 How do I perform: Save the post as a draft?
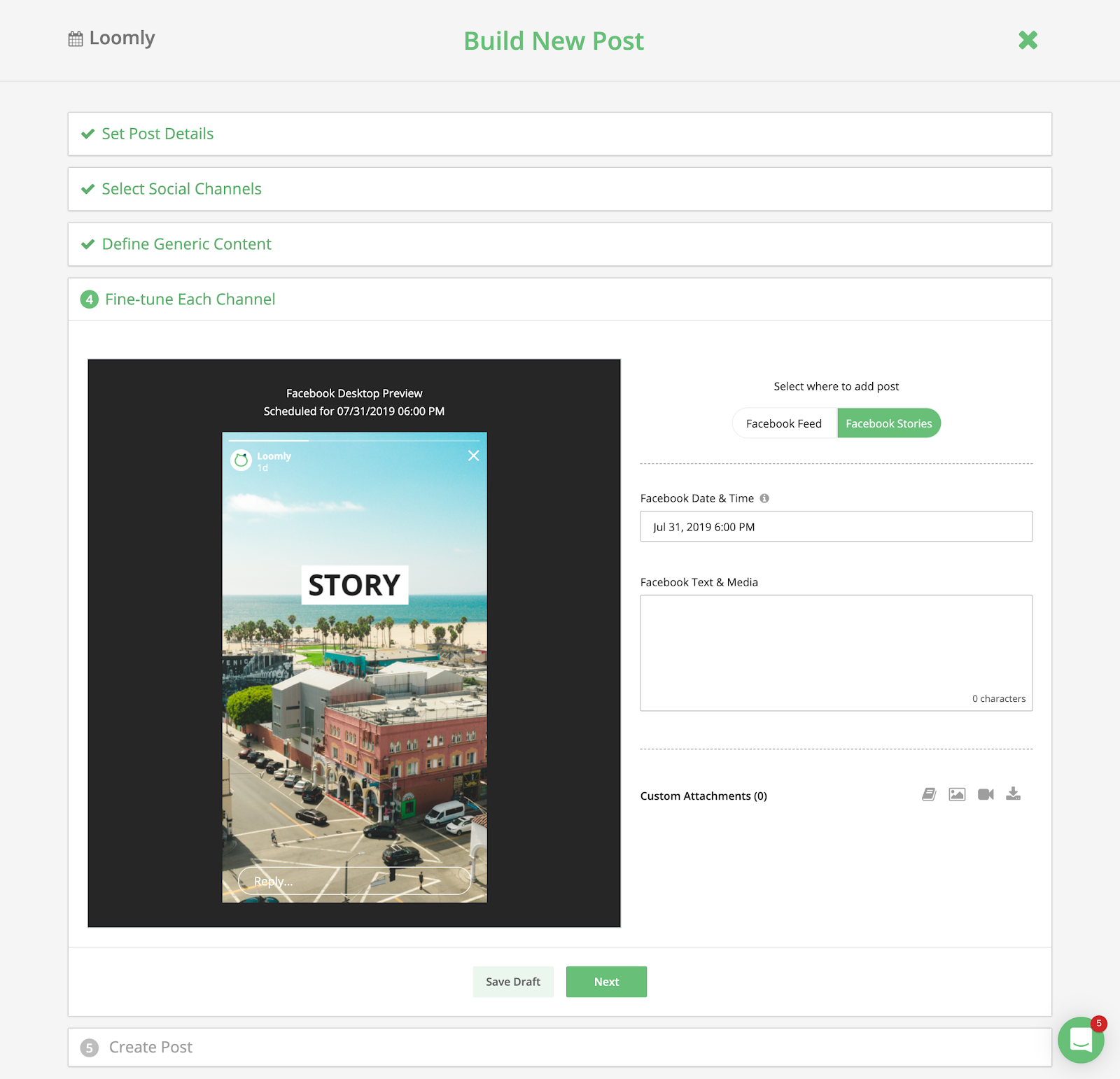513,982
